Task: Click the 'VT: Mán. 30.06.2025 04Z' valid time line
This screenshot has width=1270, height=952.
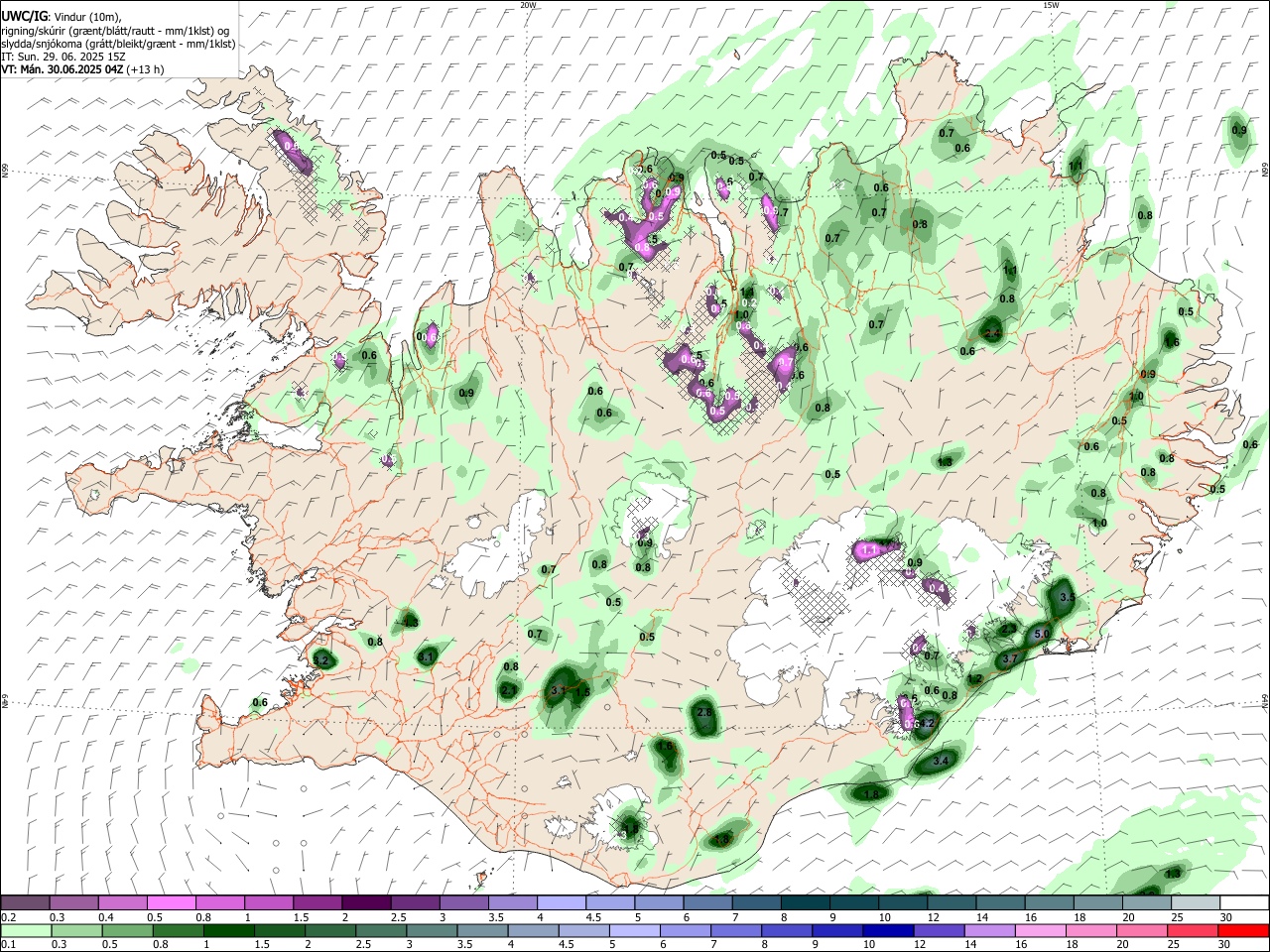Action: point(62,69)
